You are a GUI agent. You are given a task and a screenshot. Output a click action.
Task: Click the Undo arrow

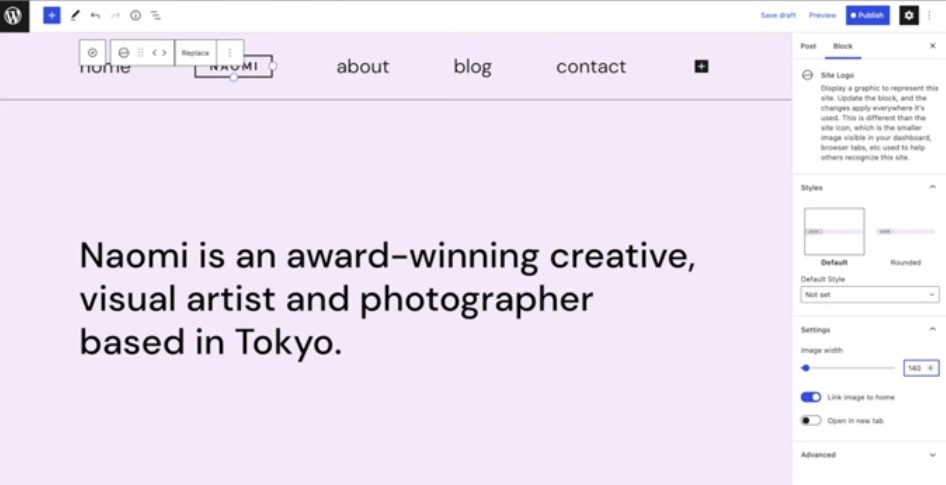tap(95, 15)
